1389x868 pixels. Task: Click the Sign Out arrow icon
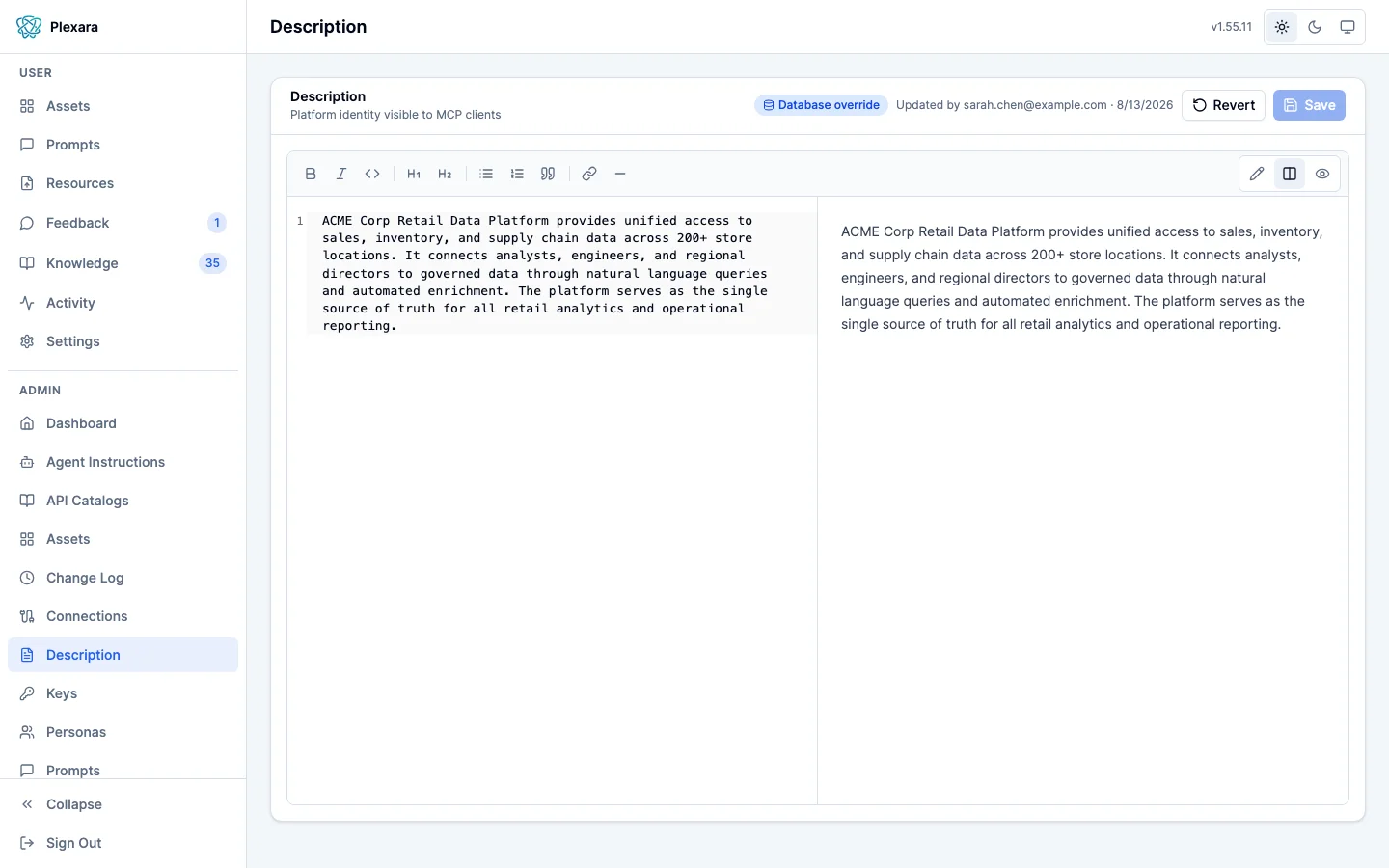click(27, 843)
